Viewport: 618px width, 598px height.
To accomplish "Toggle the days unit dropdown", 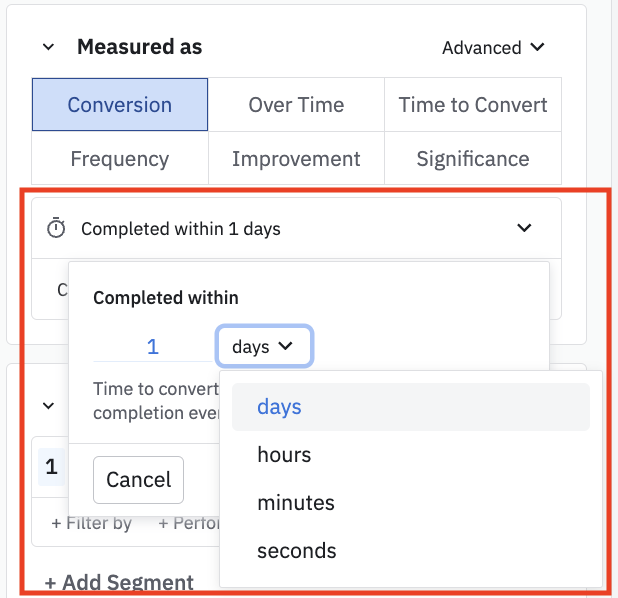I will (264, 347).
